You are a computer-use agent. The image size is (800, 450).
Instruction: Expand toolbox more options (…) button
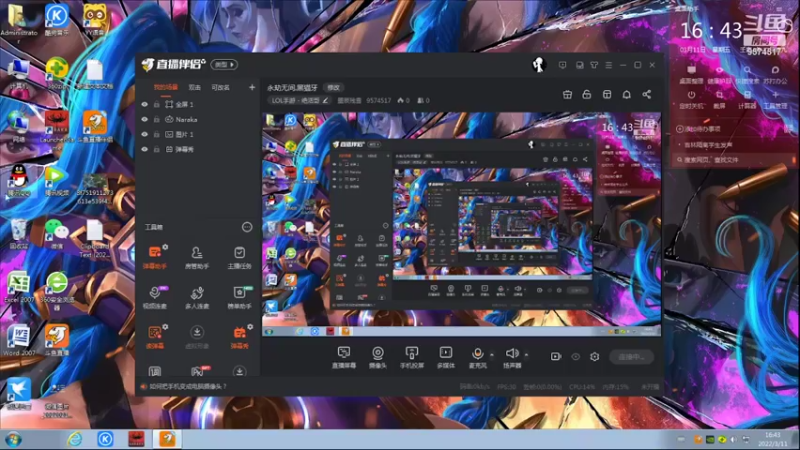(x=247, y=227)
